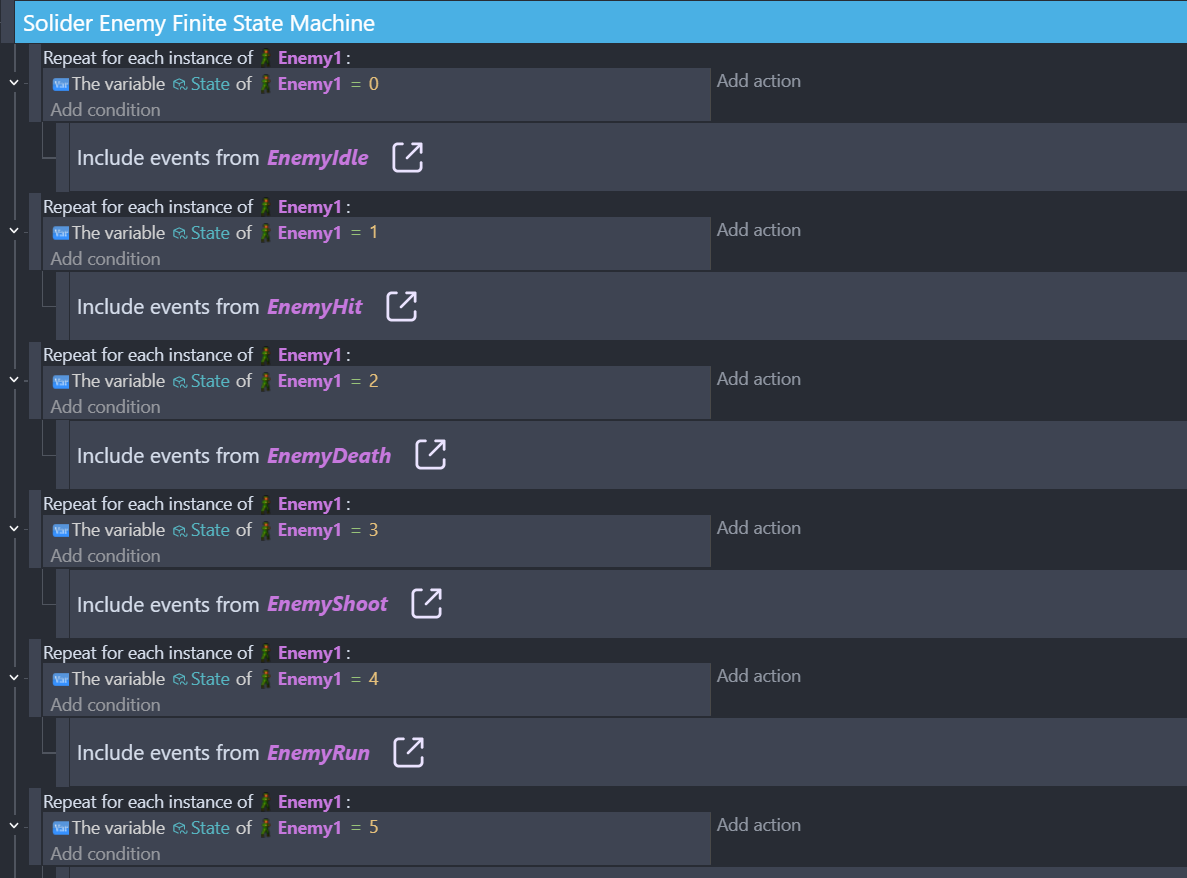1187x878 pixels.
Task: Collapse the State = 2 event with chevron
Action: [14, 379]
